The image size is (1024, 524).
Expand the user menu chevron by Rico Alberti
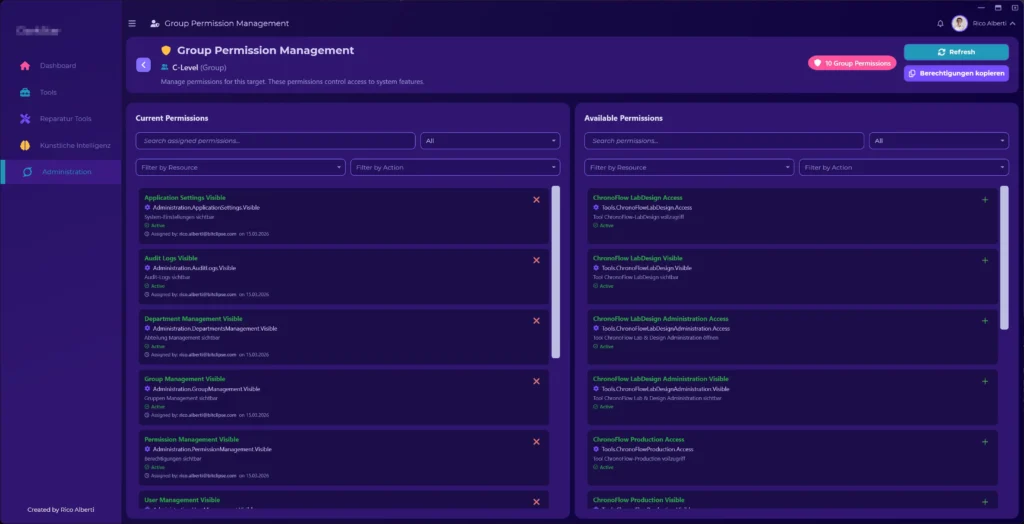point(1012,24)
